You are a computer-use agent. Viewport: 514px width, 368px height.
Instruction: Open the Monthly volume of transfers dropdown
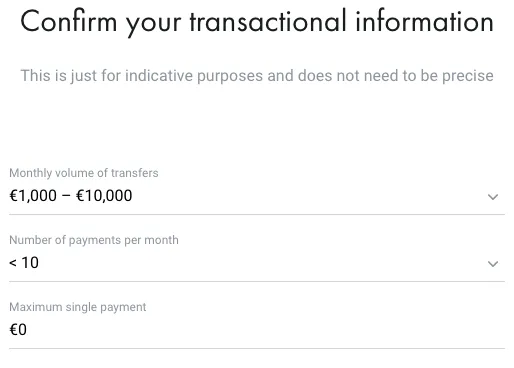point(257,190)
